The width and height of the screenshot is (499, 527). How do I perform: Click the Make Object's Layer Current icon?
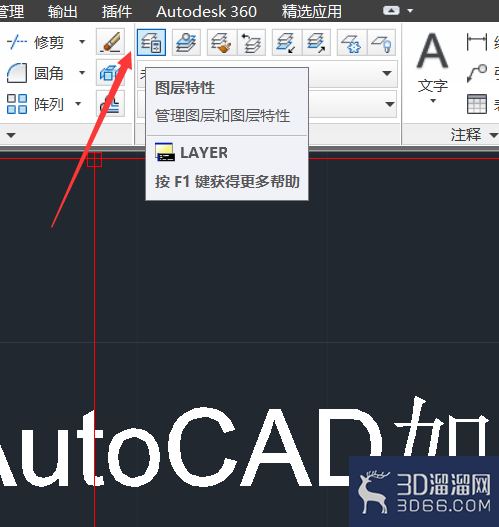coord(186,42)
